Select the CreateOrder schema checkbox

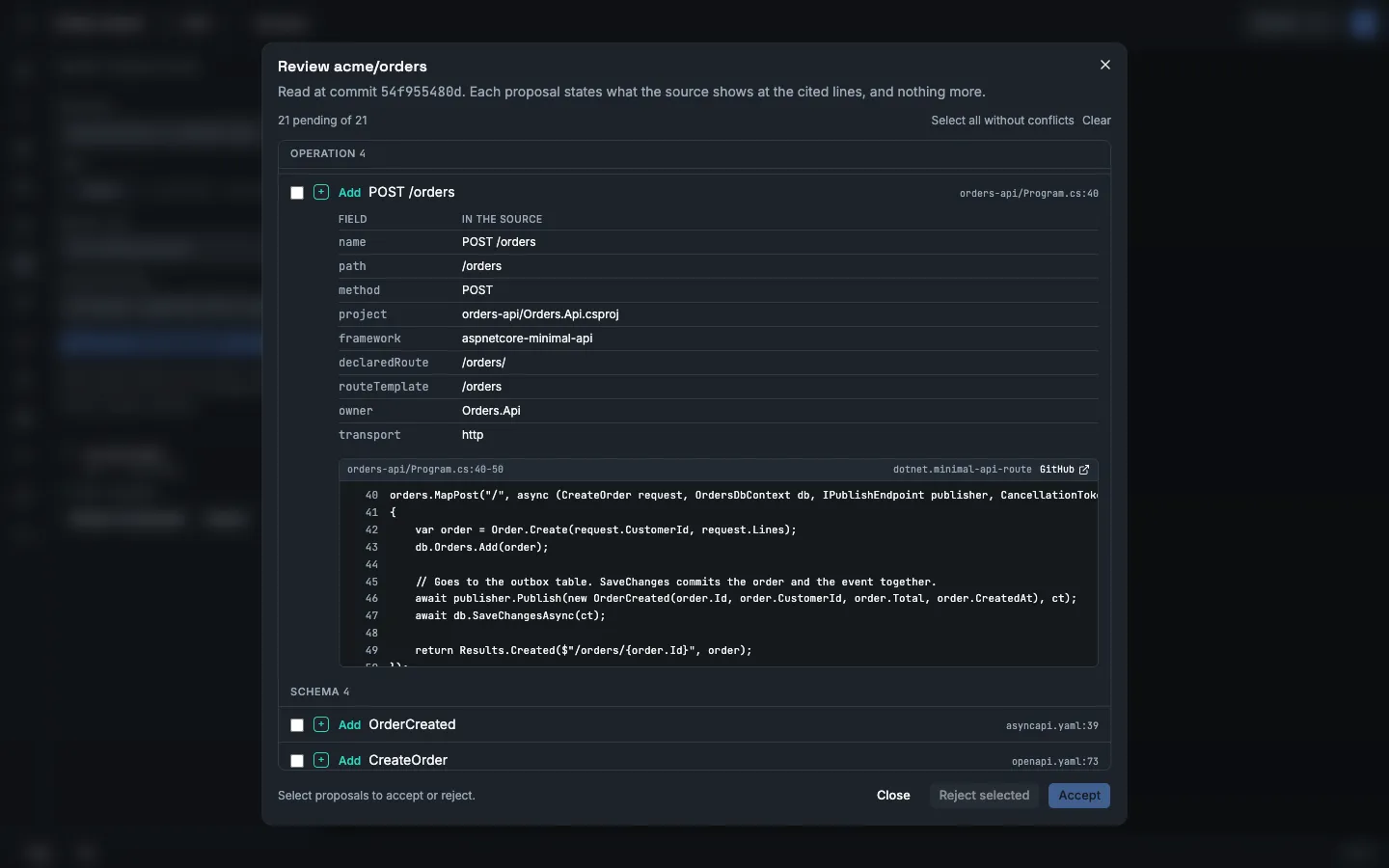[x=297, y=761]
